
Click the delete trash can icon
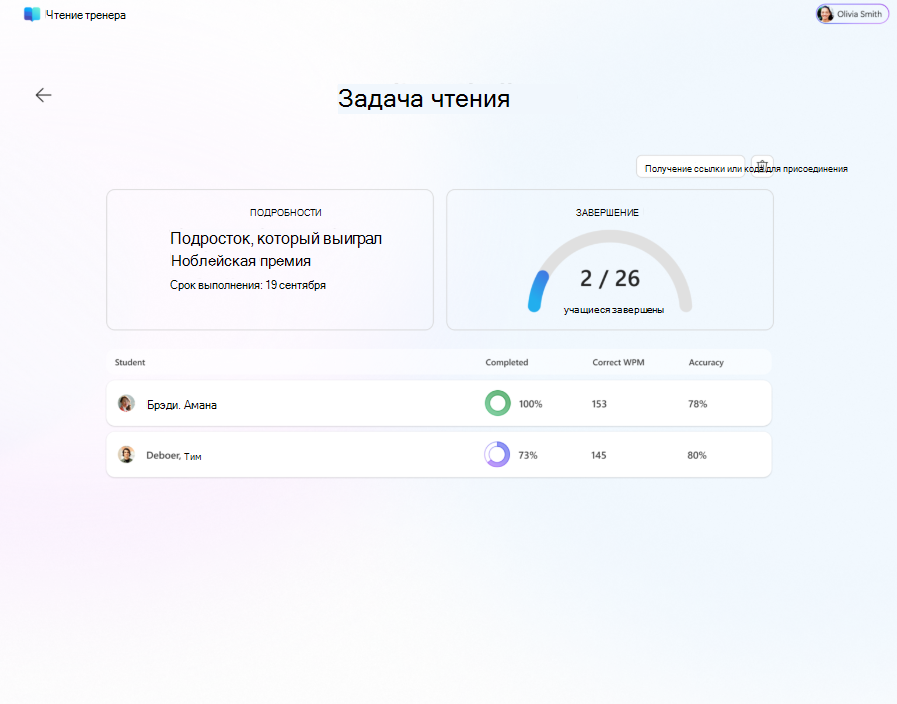pyautogui.click(x=762, y=166)
